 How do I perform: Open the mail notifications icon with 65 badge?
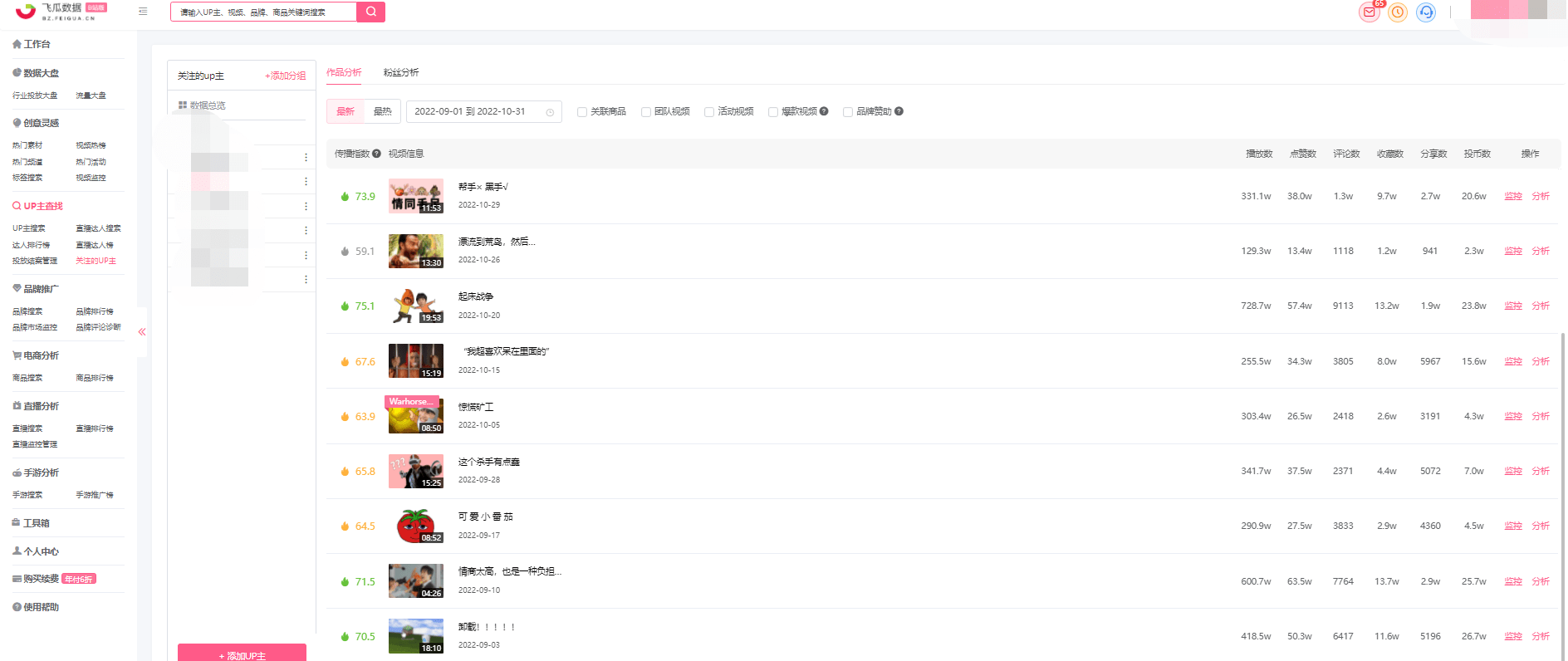click(1369, 12)
